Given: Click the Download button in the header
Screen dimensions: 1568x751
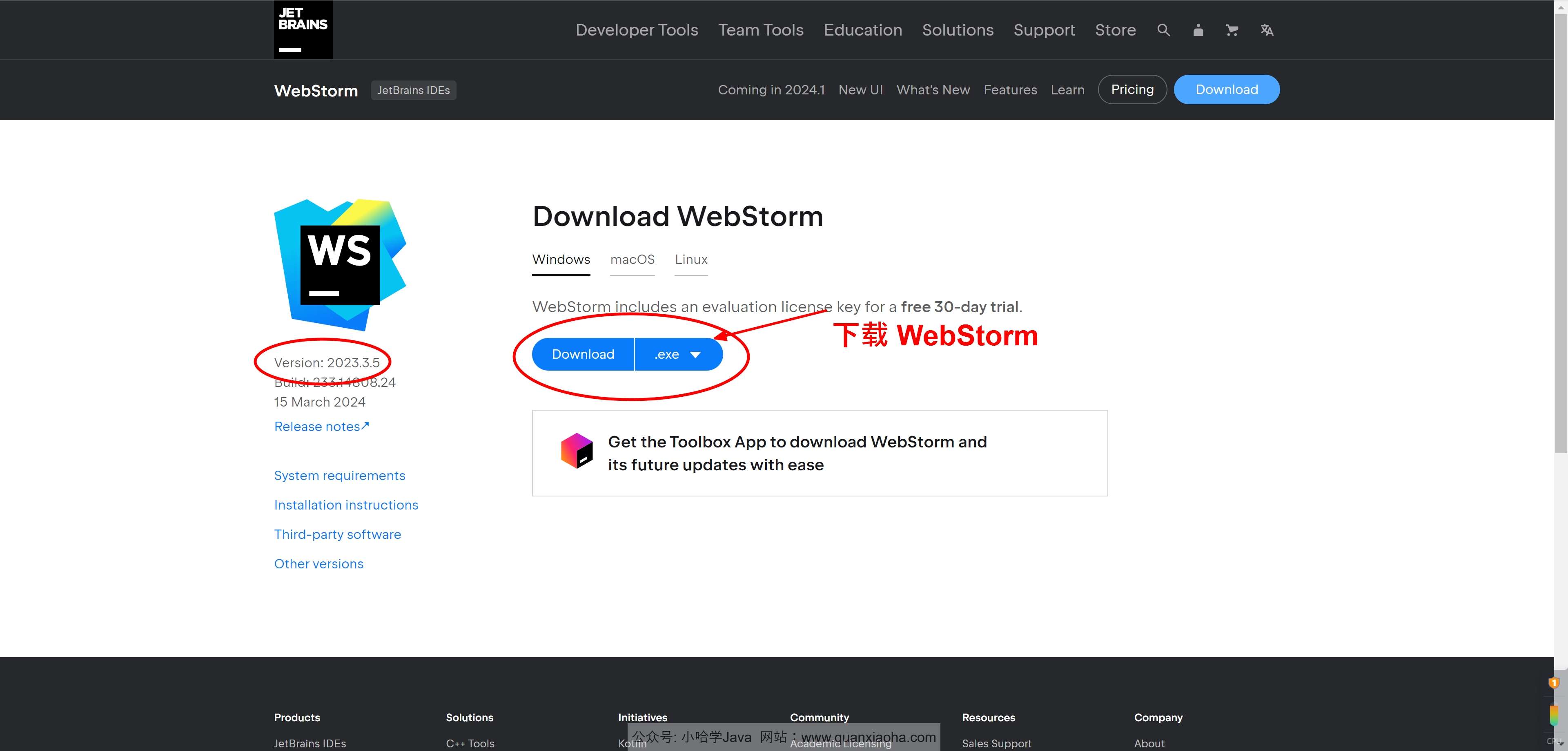Looking at the screenshot, I should (1227, 89).
